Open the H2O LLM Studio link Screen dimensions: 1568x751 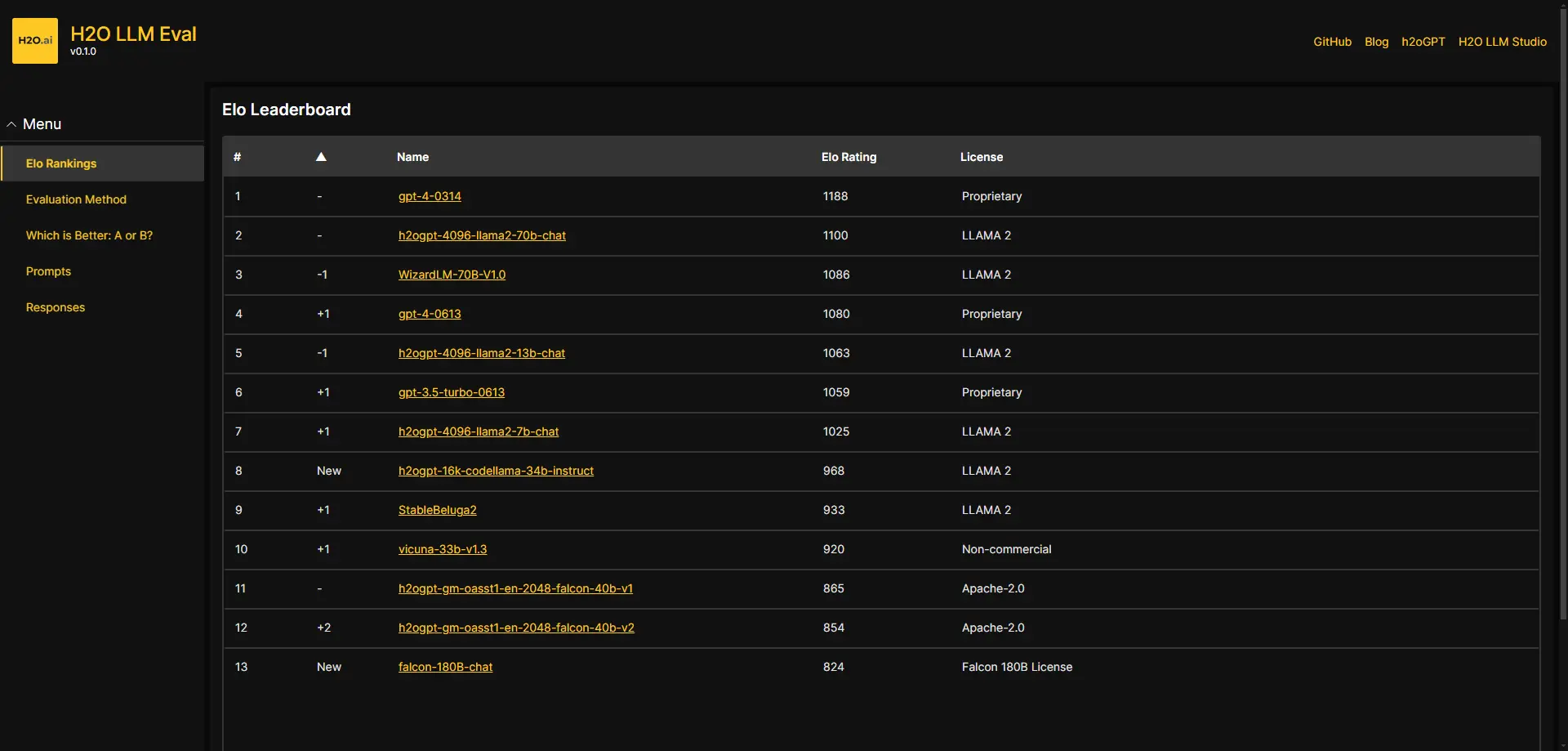(1502, 42)
